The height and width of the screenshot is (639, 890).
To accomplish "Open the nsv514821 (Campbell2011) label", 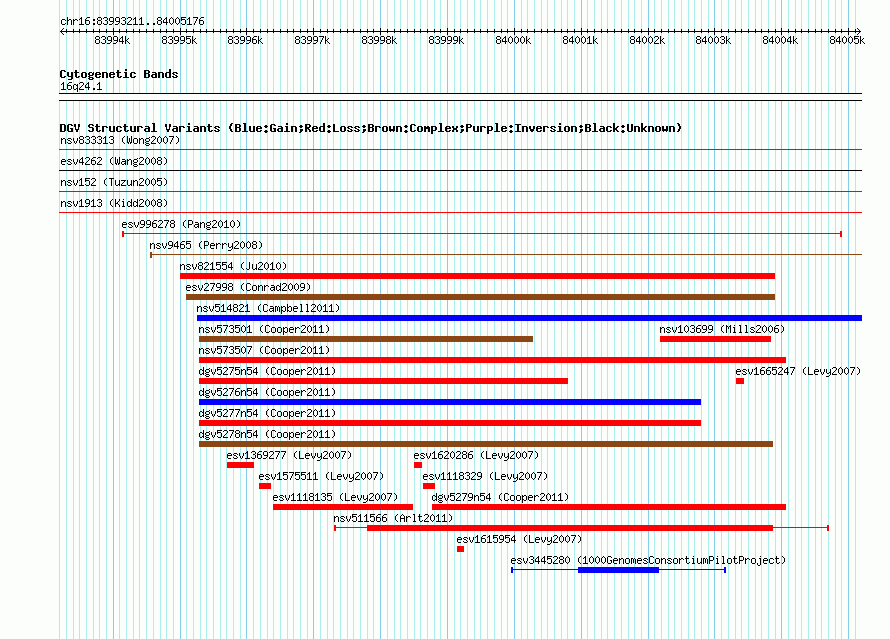I will pos(268,308).
